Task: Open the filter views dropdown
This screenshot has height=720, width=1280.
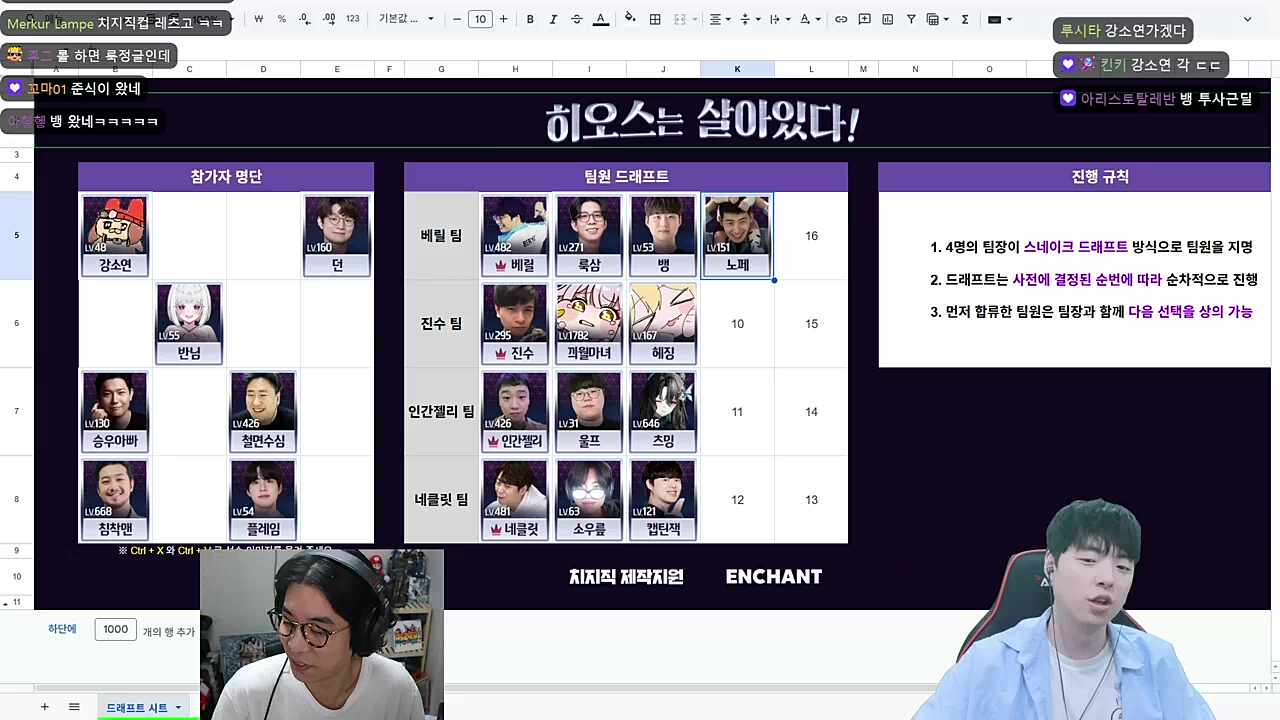Action: pyautogui.click(x=937, y=19)
